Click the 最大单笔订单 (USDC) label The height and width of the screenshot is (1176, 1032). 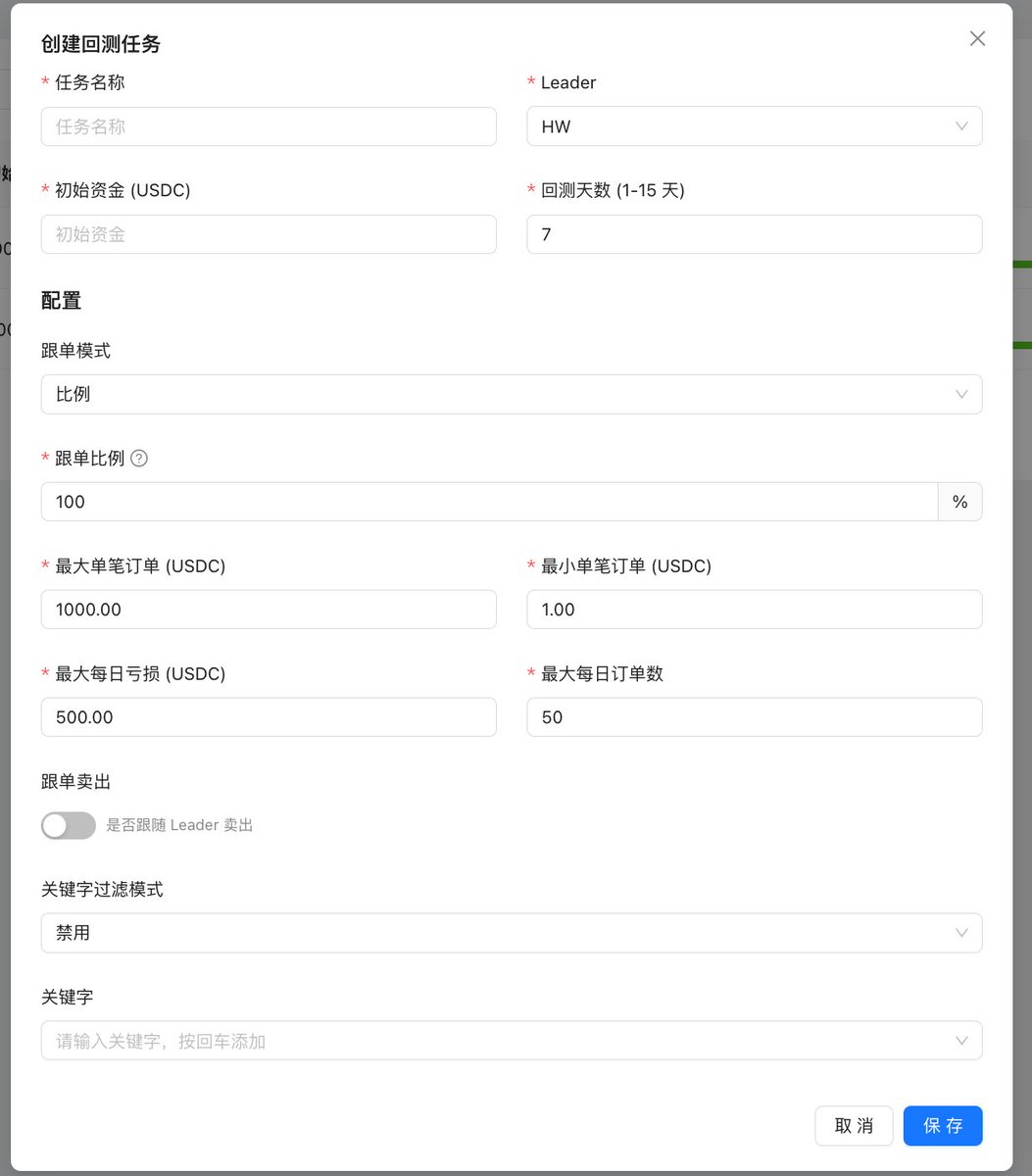pyautogui.click(x=140, y=565)
